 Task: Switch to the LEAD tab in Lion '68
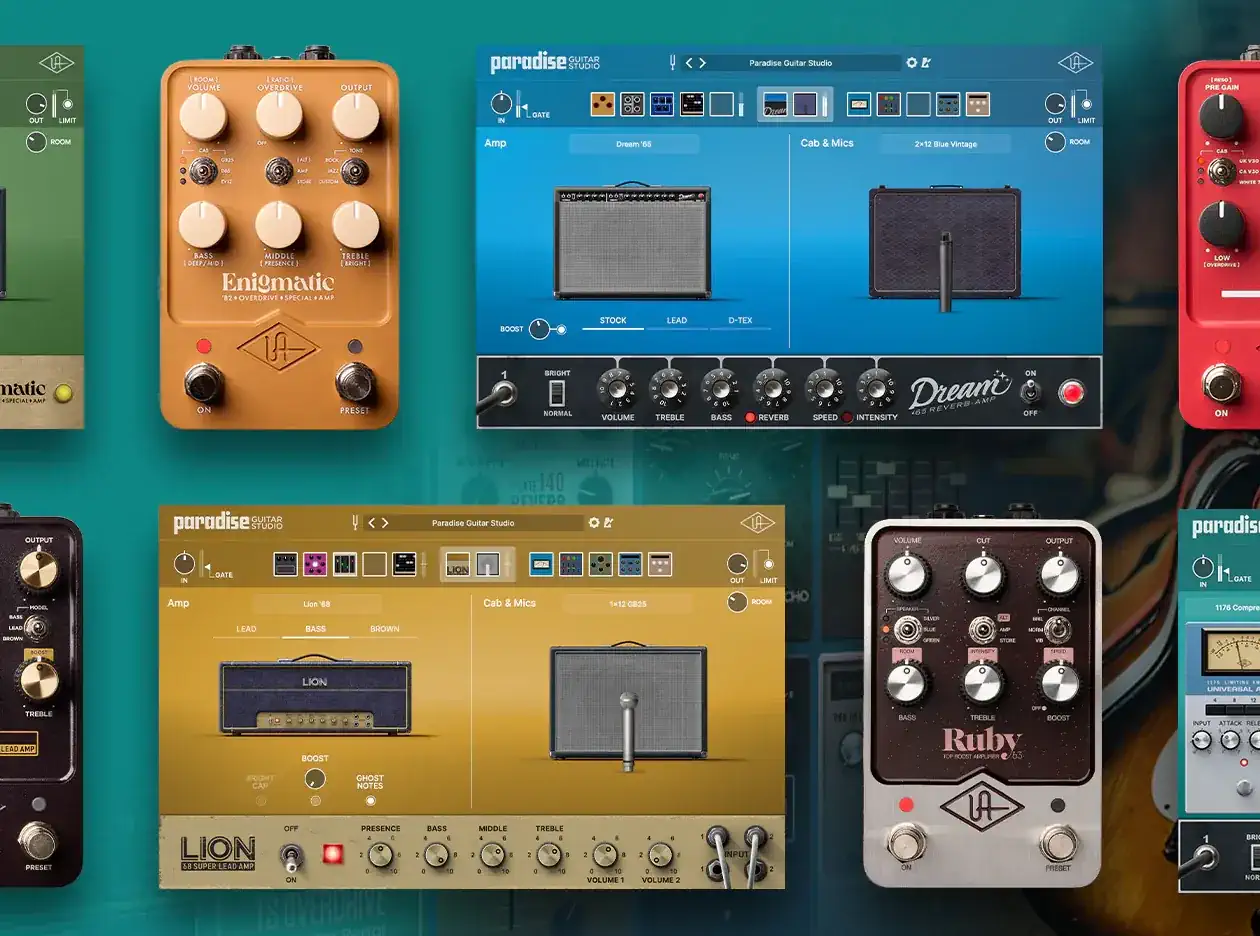coord(246,629)
